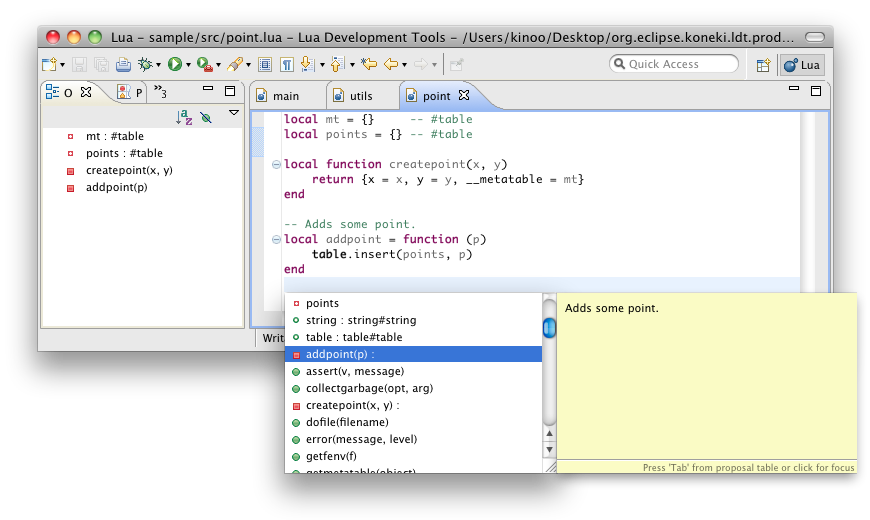This screenshot has width=870, height=520.
Task: Click the Save All icon
Action: coord(101,64)
